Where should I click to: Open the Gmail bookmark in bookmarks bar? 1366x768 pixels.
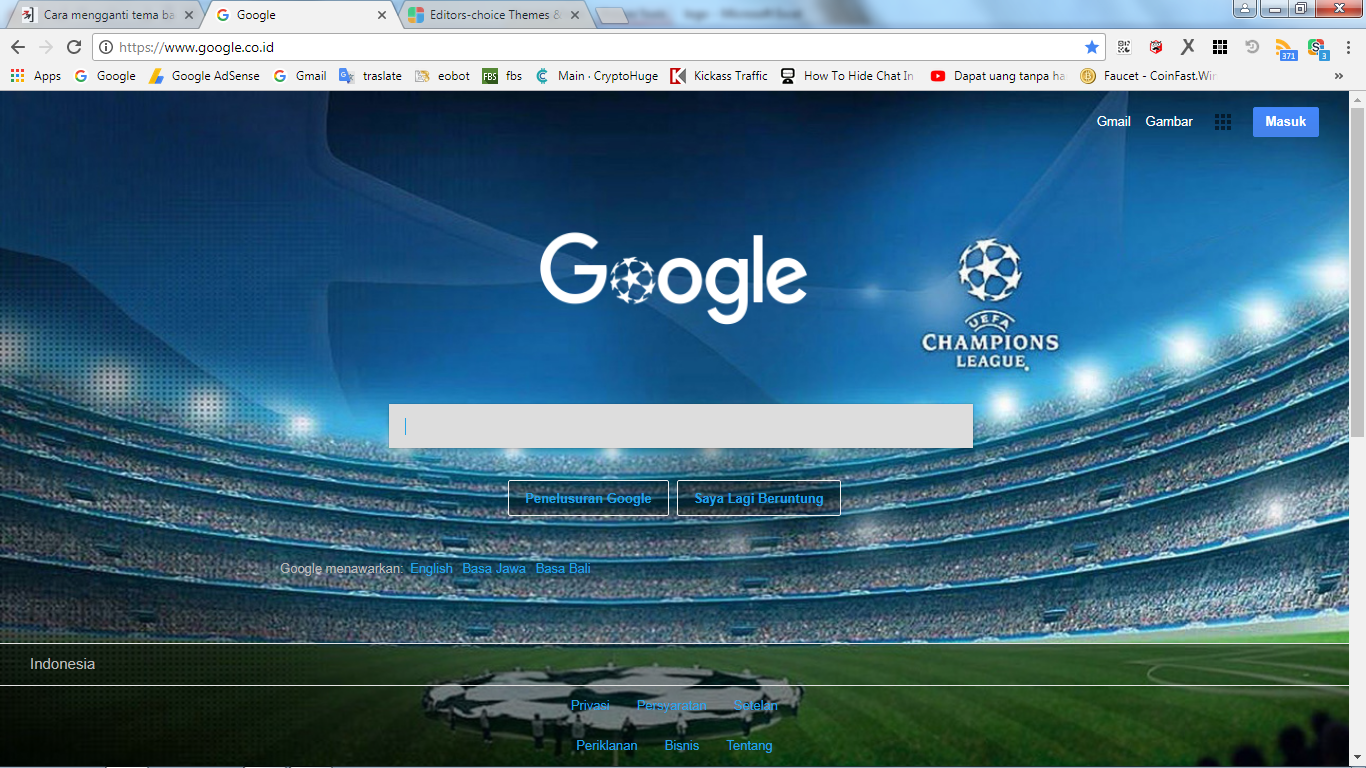[x=300, y=76]
